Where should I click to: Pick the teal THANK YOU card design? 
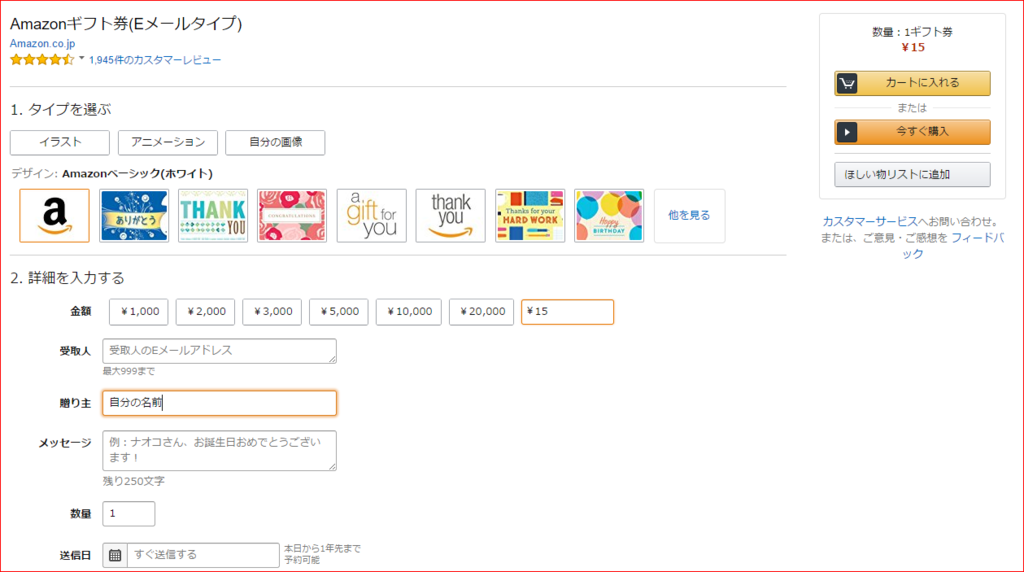(x=213, y=215)
